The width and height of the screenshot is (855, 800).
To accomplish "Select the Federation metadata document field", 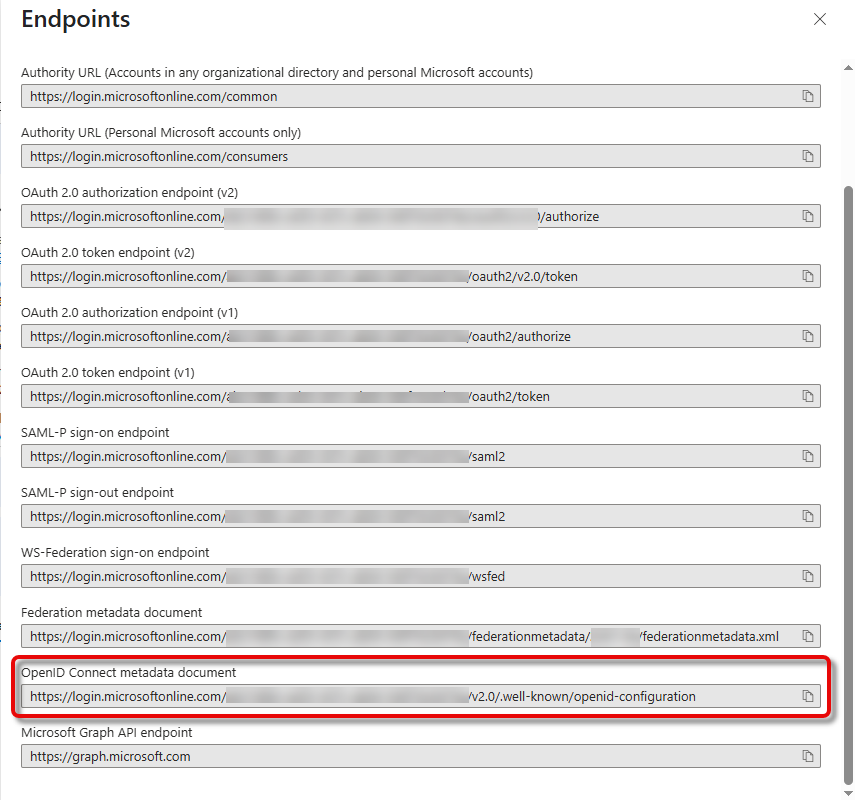I will click(400, 637).
